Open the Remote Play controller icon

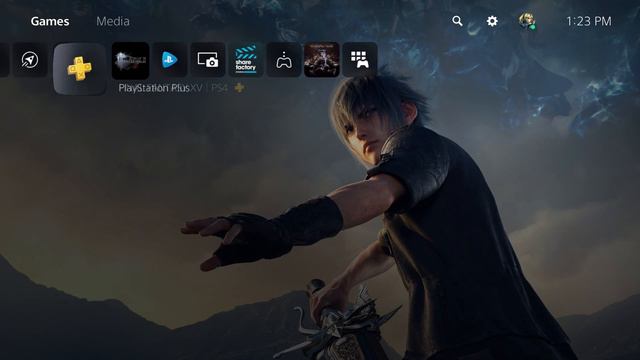284,60
